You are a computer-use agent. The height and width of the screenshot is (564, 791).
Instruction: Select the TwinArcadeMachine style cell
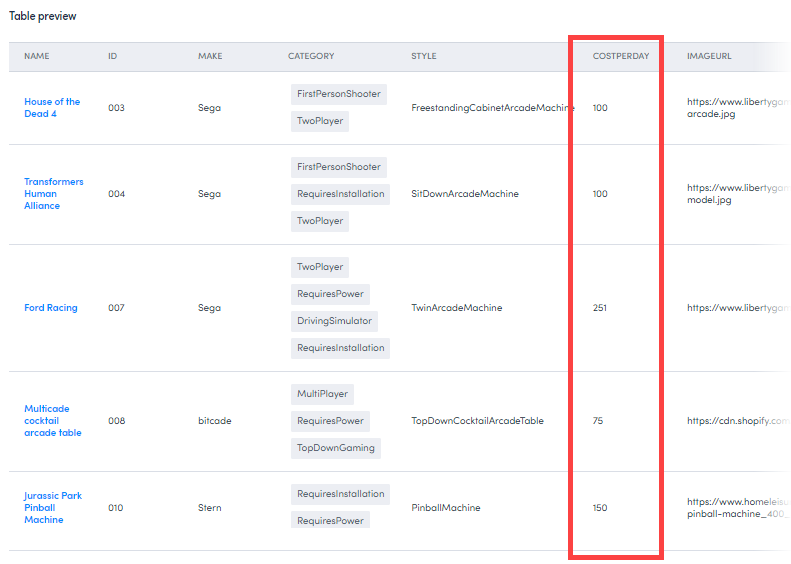click(456, 308)
